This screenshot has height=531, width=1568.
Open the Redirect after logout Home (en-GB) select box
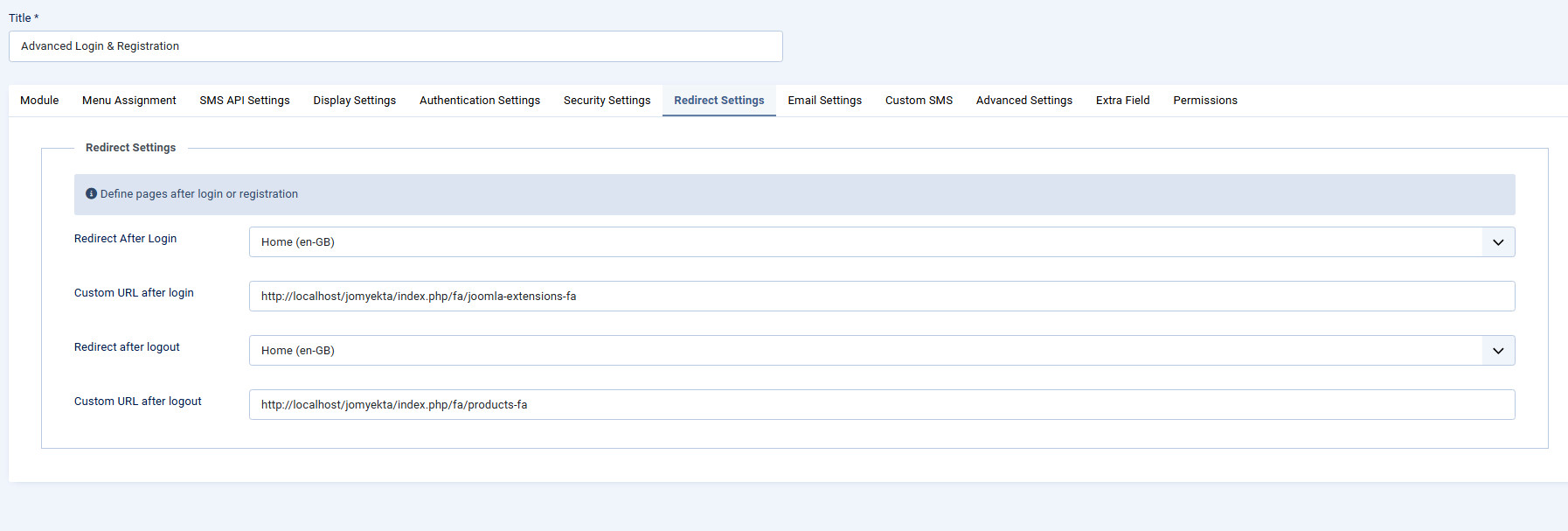click(865, 351)
